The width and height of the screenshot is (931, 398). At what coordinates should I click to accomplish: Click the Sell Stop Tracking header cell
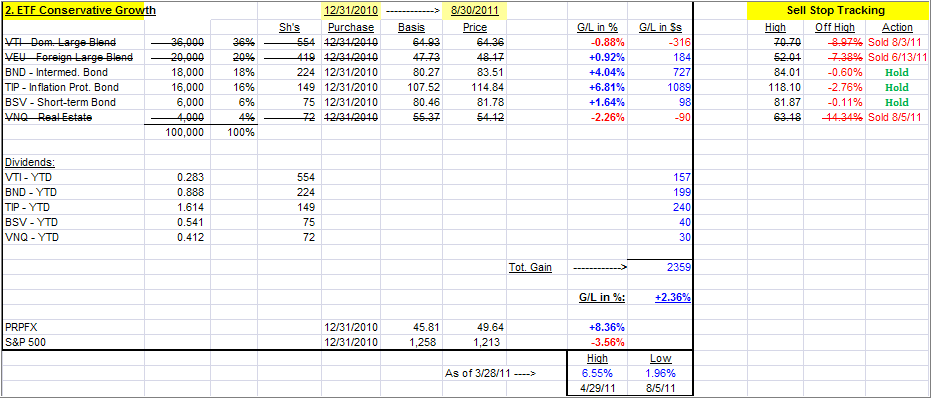835,10
